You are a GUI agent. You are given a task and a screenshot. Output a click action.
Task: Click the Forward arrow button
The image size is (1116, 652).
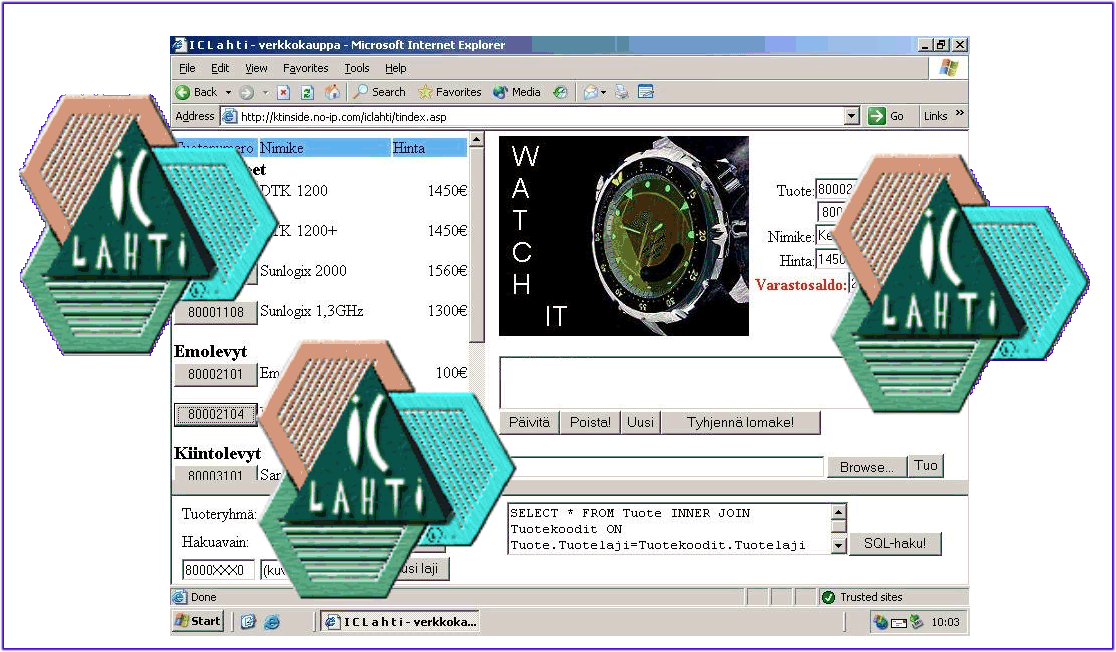[x=246, y=92]
